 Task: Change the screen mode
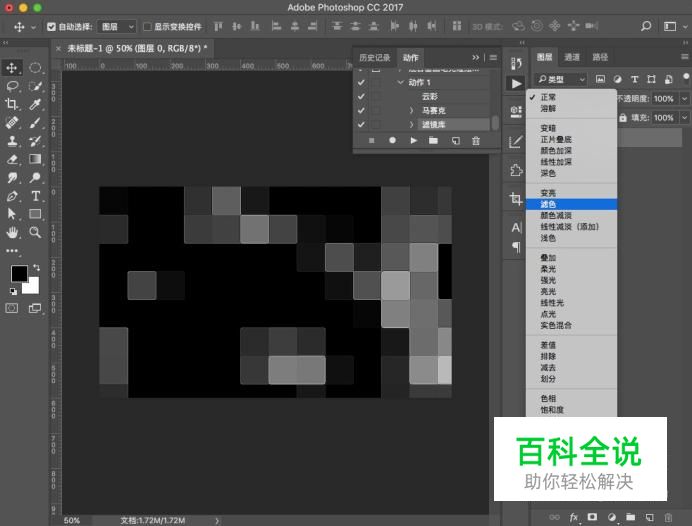pyautogui.click(x=35, y=308)
